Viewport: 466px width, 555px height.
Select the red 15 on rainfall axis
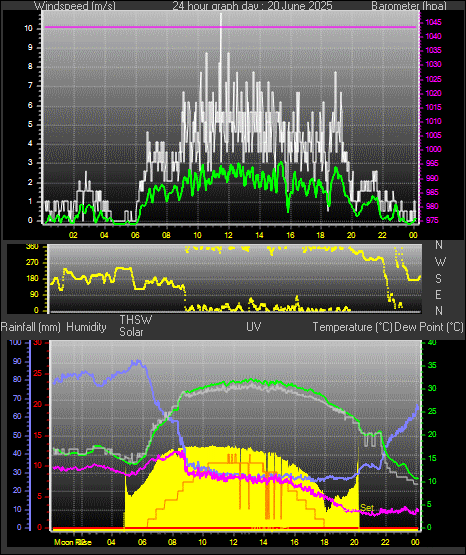[38, 435]
